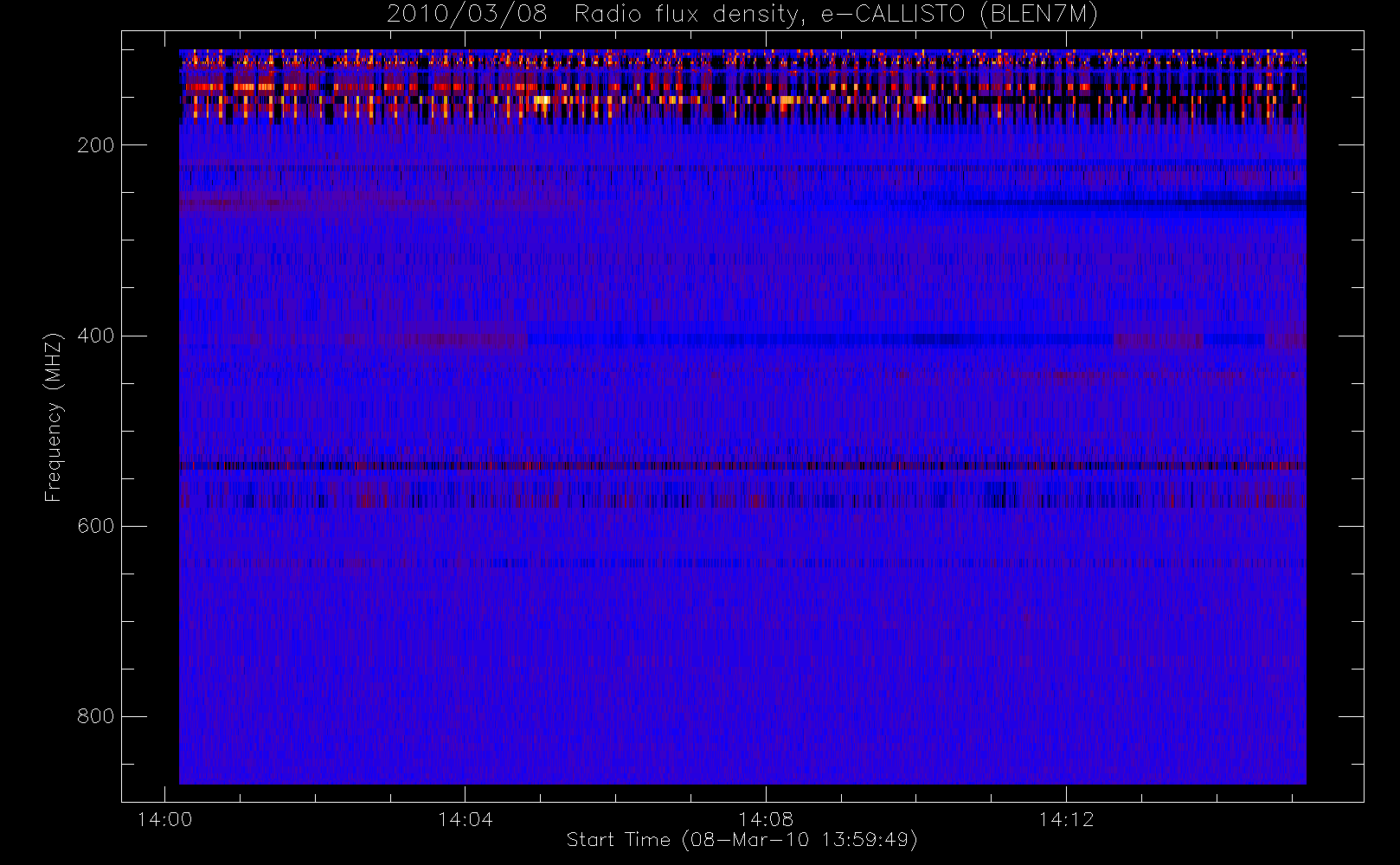Click the 14:04 time tick label

coord(466,819)
